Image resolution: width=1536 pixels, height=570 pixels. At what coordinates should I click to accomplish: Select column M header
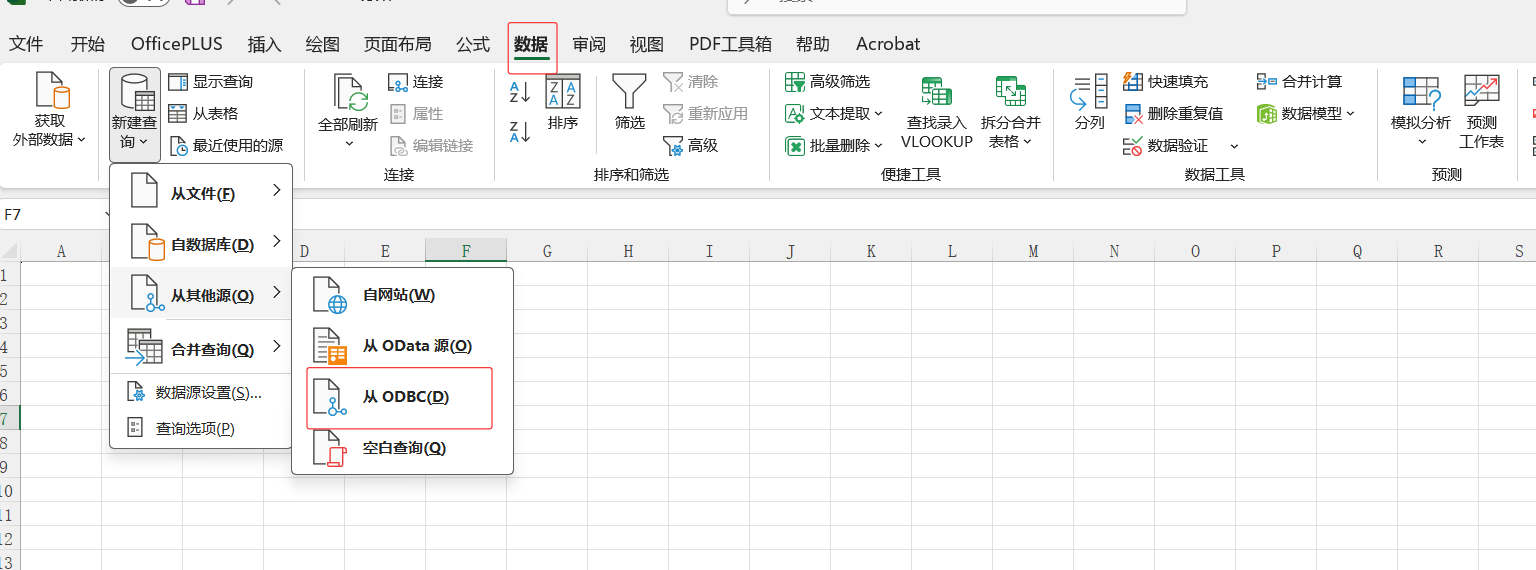[x=1033, y=251]
